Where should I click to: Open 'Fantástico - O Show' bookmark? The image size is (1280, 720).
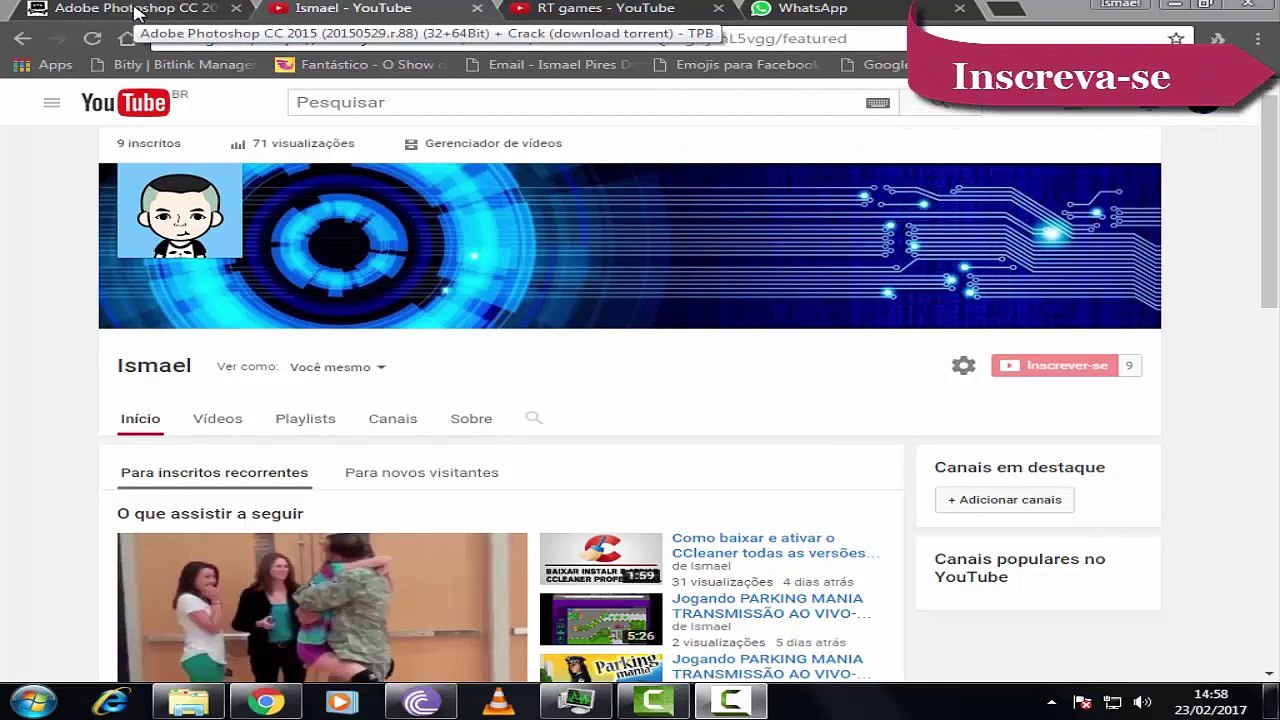tap(361, 65)
